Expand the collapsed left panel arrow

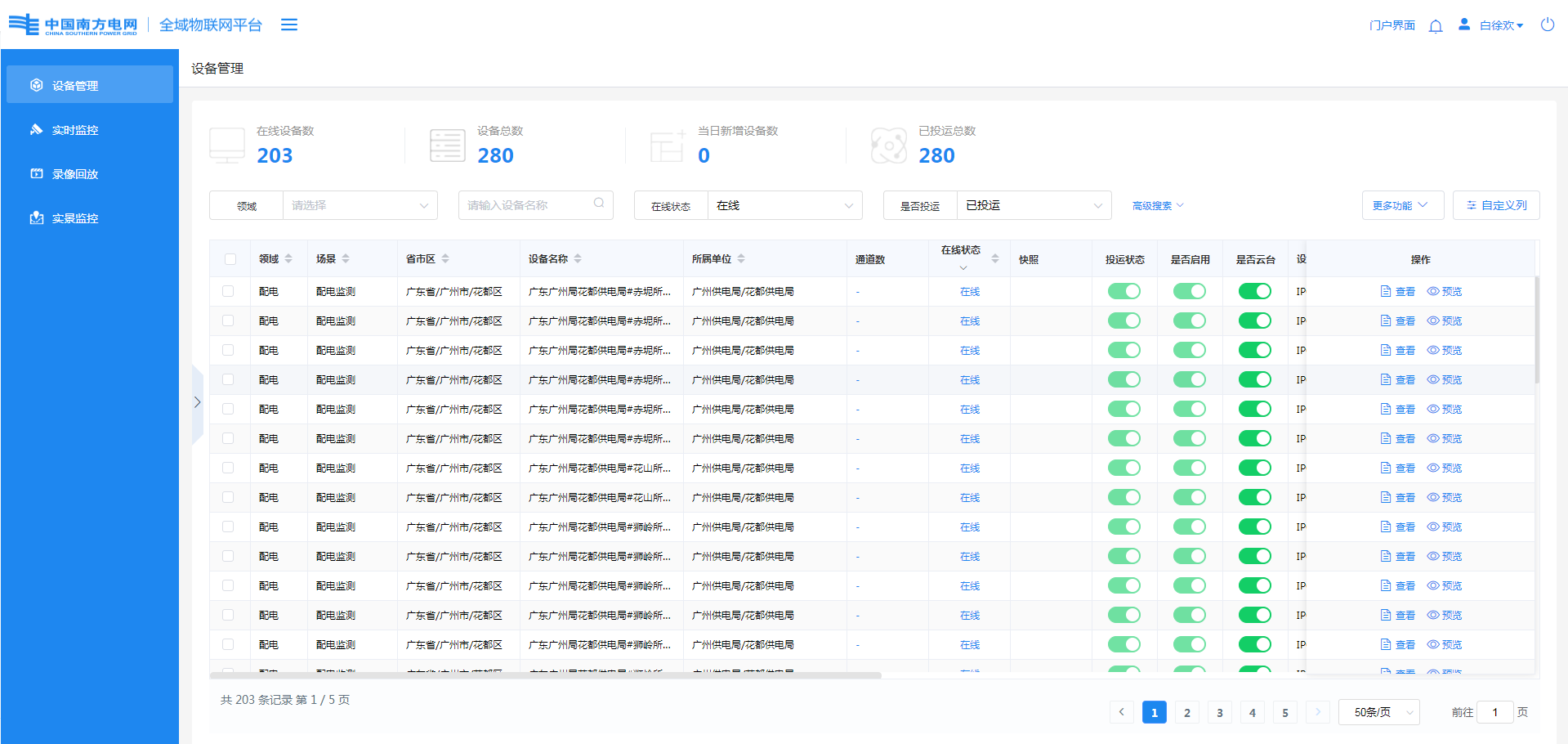(197, 402)
